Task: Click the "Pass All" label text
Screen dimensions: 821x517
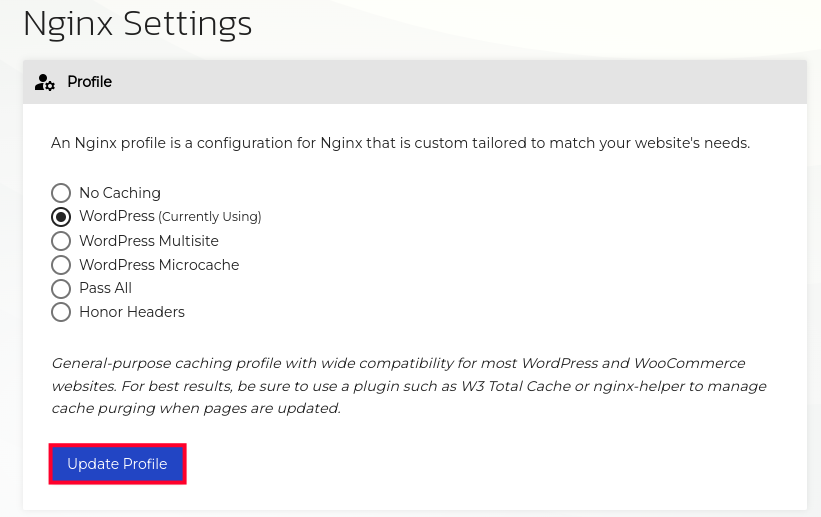Action: 105,288
